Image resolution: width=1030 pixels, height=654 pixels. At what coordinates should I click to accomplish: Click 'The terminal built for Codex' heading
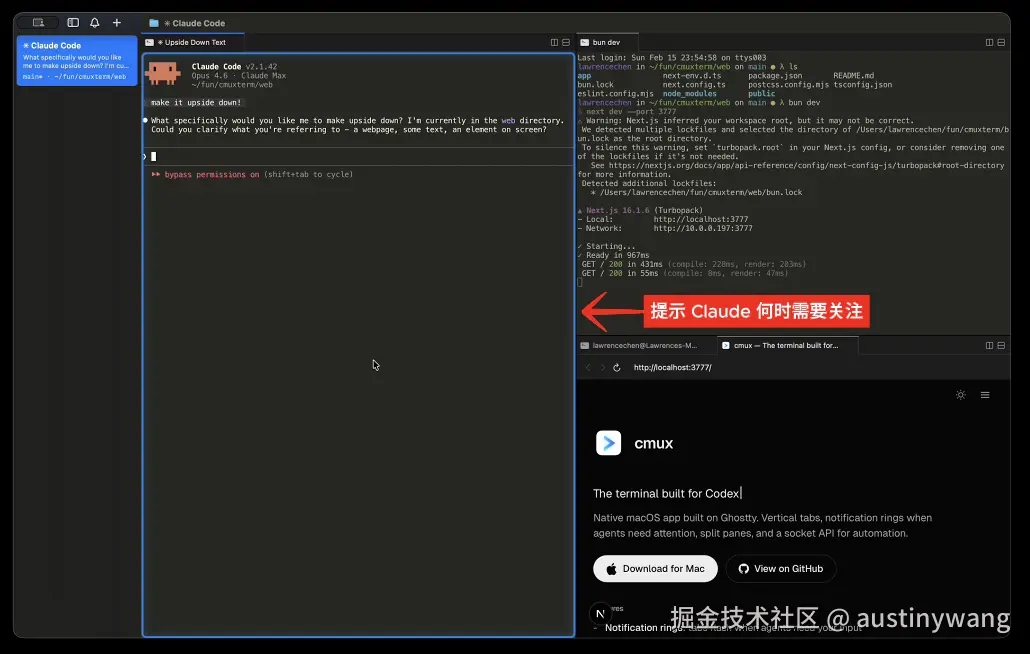point(666,494)
